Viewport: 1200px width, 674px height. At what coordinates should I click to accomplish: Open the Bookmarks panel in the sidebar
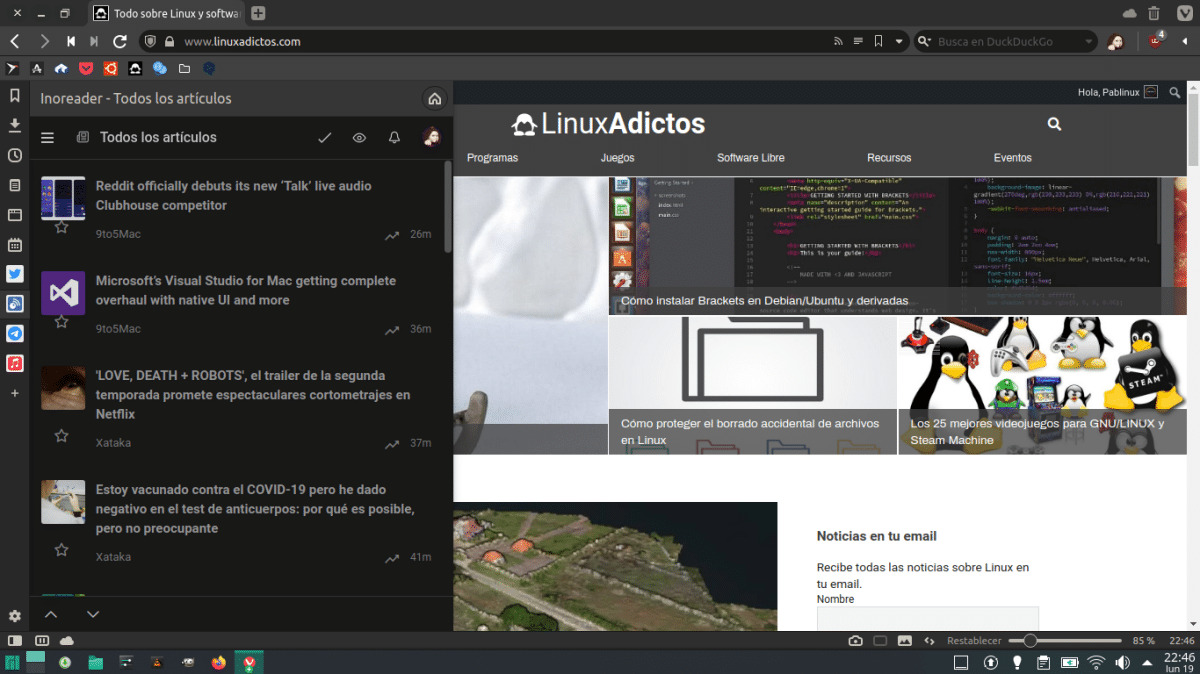(x=15, y=96)
